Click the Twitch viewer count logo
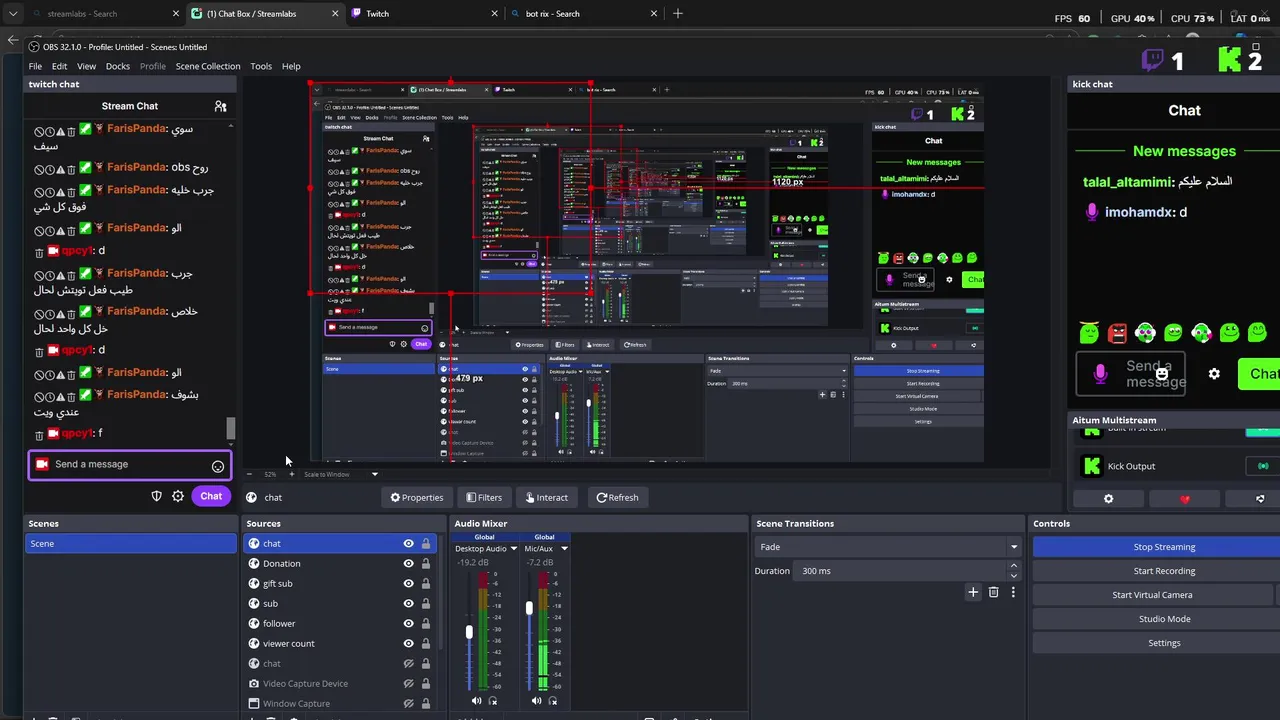The image size is (1280, 720). click(x=1152, y=60)
